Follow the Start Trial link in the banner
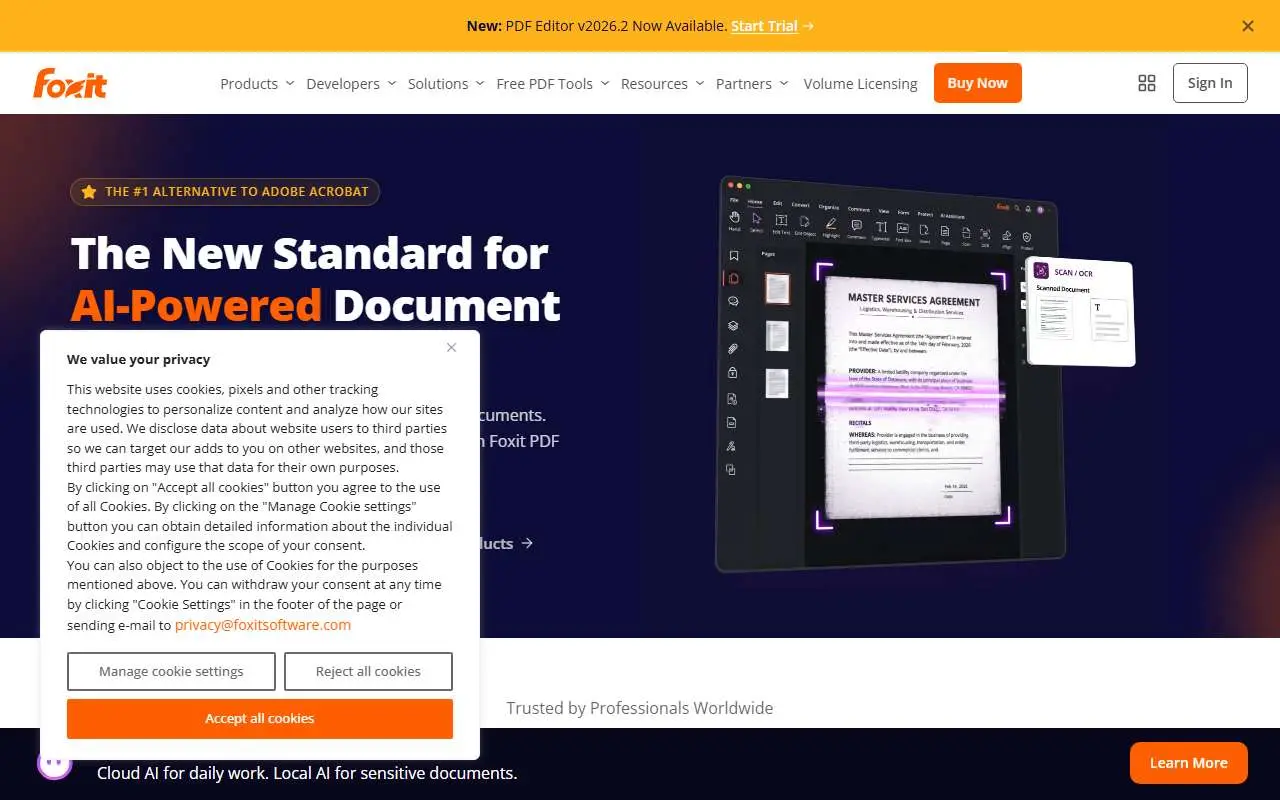 click(772, 26)
